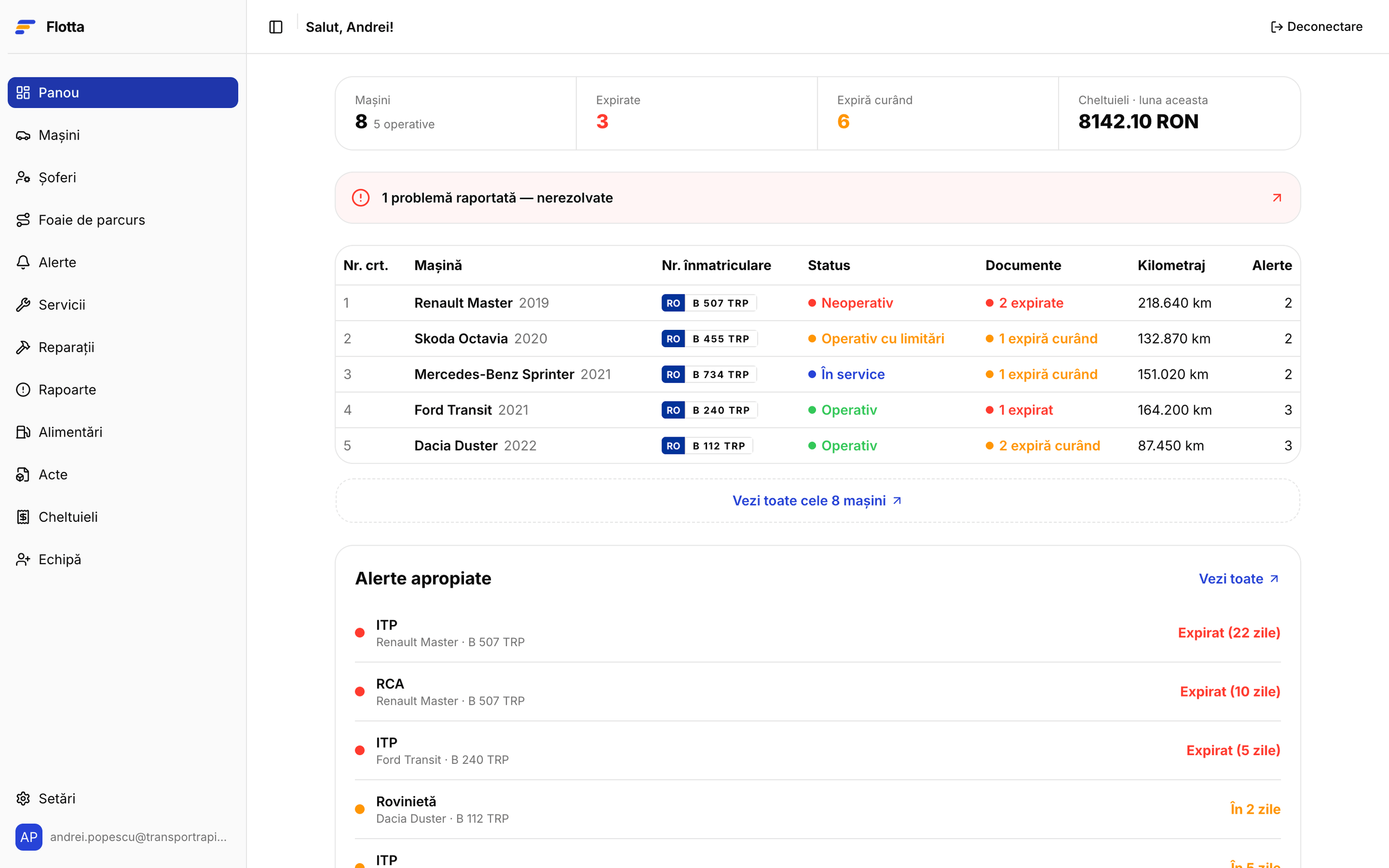Click Vezi toate in Alerte apropiate
Screen dimensions: 1389x868
point(1239,579)
